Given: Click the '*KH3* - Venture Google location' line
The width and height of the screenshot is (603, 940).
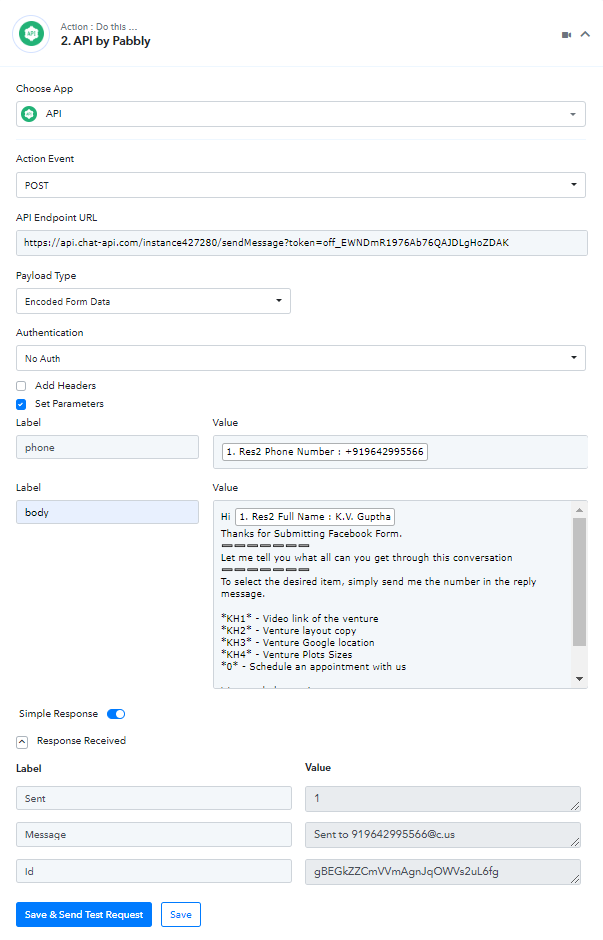Looking at the screenshot, I should point(297,642).
